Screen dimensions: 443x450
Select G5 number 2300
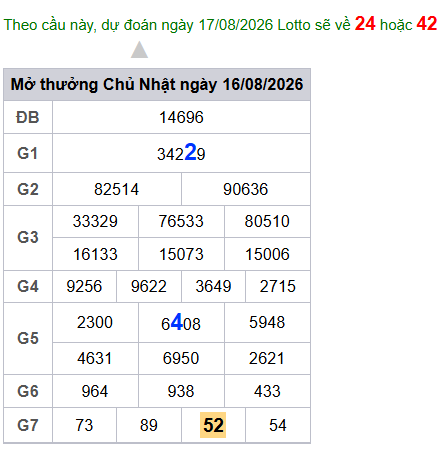[95, 322]
